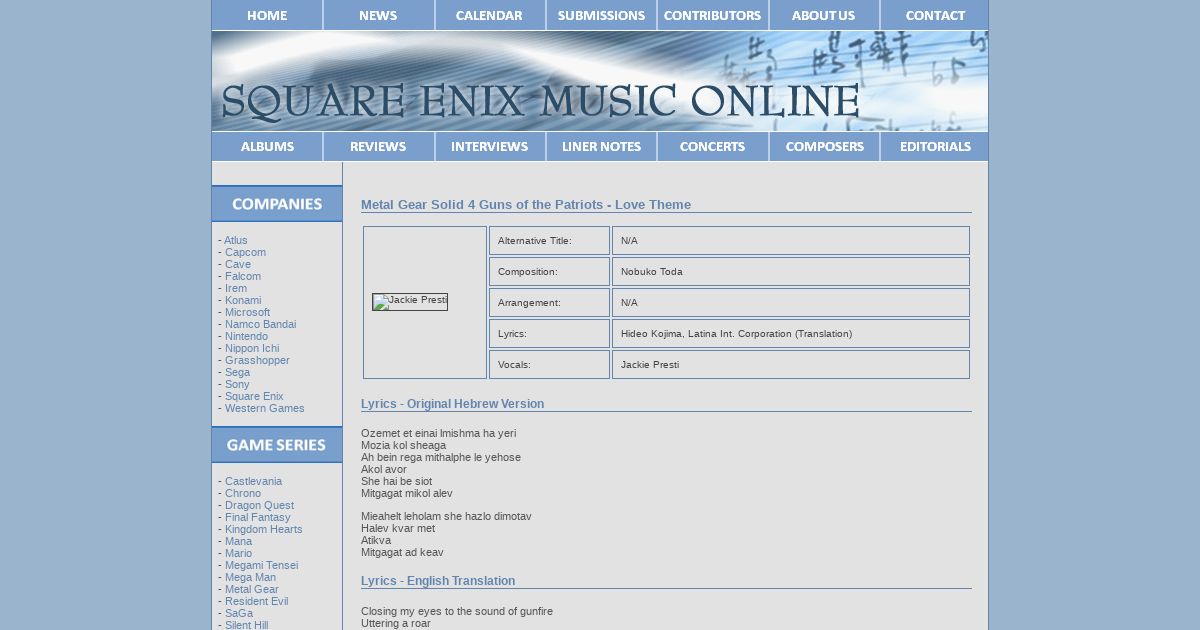
Task: Go to the NEWS page
Action: click(x=378, y=15)
